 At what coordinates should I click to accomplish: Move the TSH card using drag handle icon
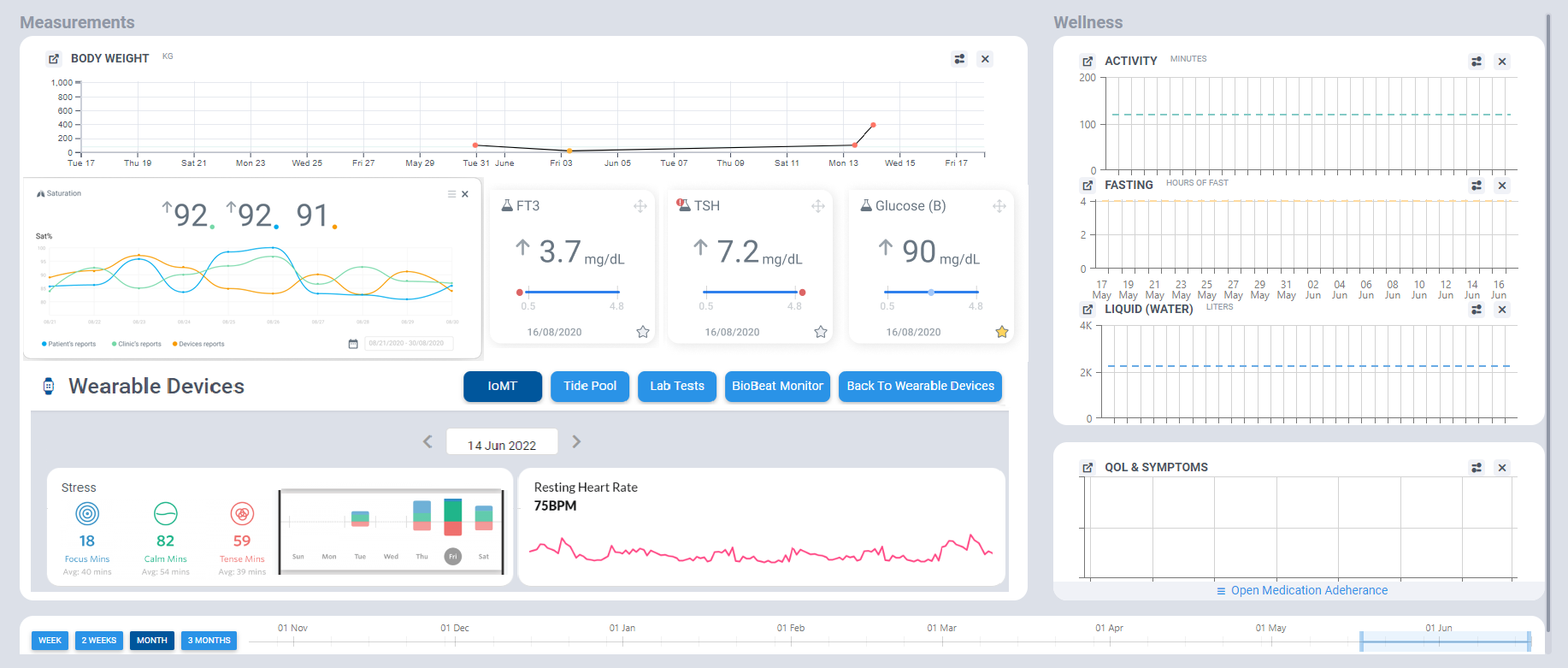(x=818, y=206)
